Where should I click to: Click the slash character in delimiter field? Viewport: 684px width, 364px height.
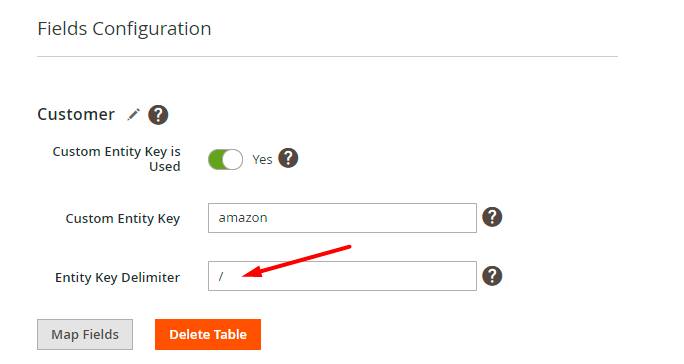pos(221,276)
